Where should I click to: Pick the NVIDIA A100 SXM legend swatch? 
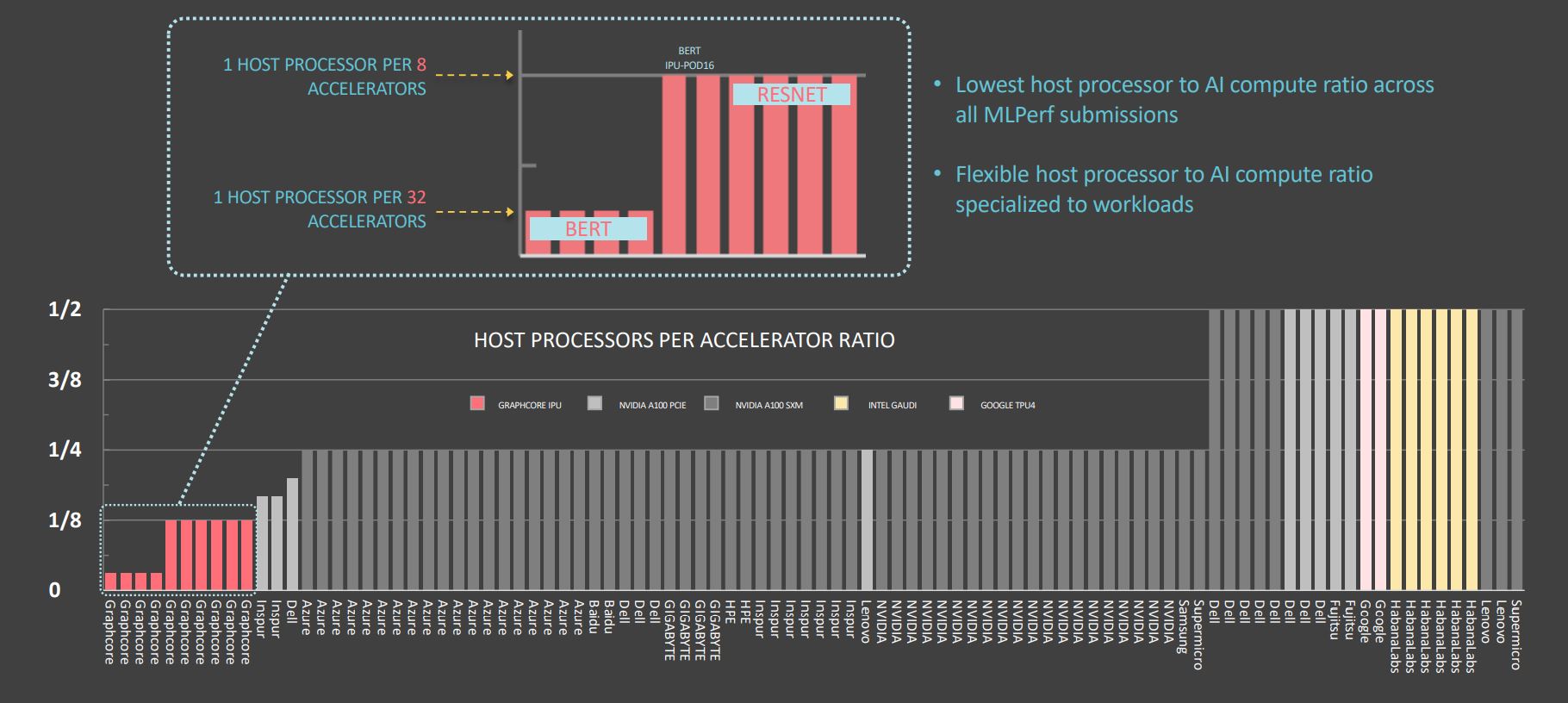click(712, 403)
